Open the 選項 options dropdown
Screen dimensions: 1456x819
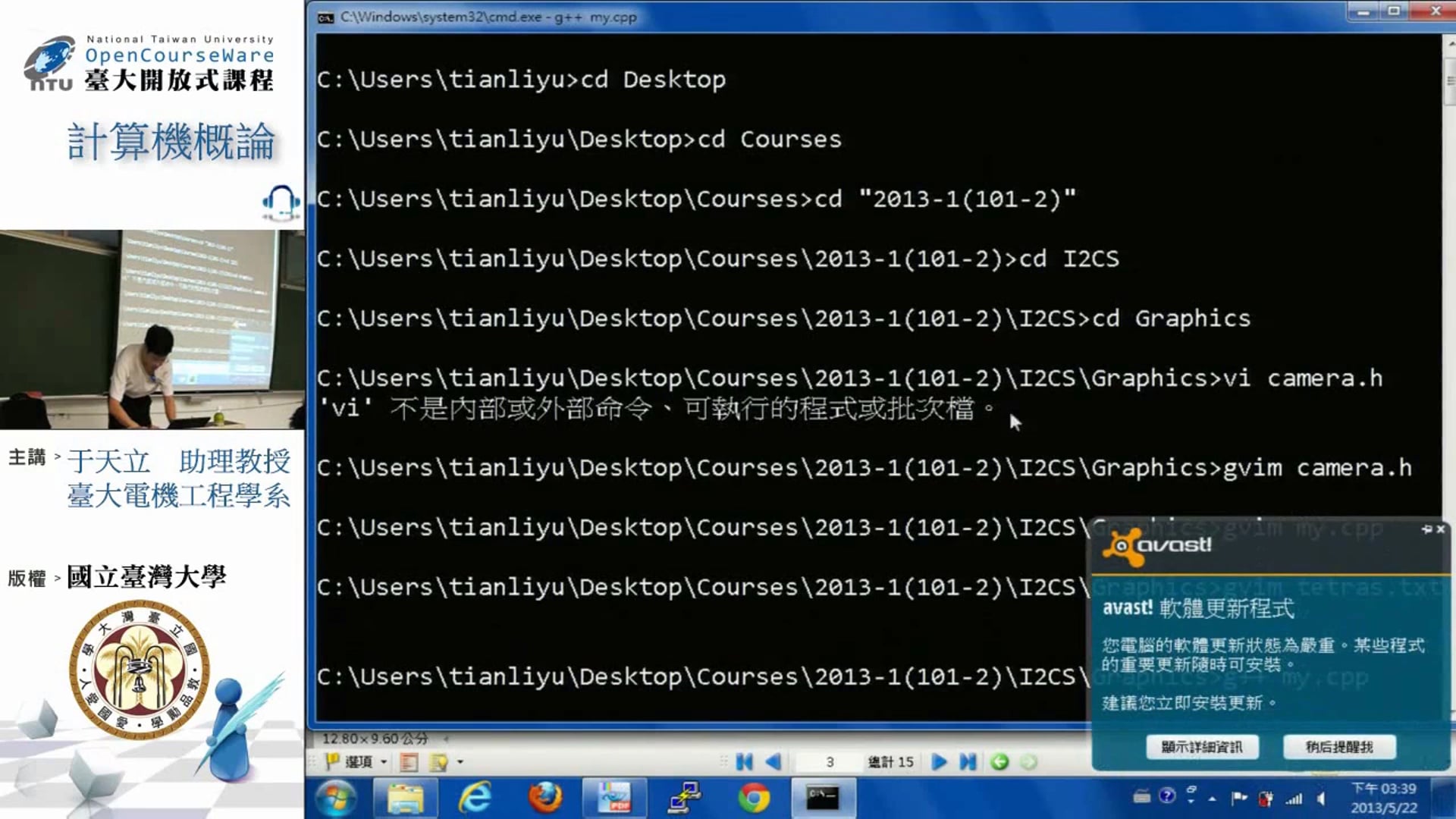tap(358, 761)
